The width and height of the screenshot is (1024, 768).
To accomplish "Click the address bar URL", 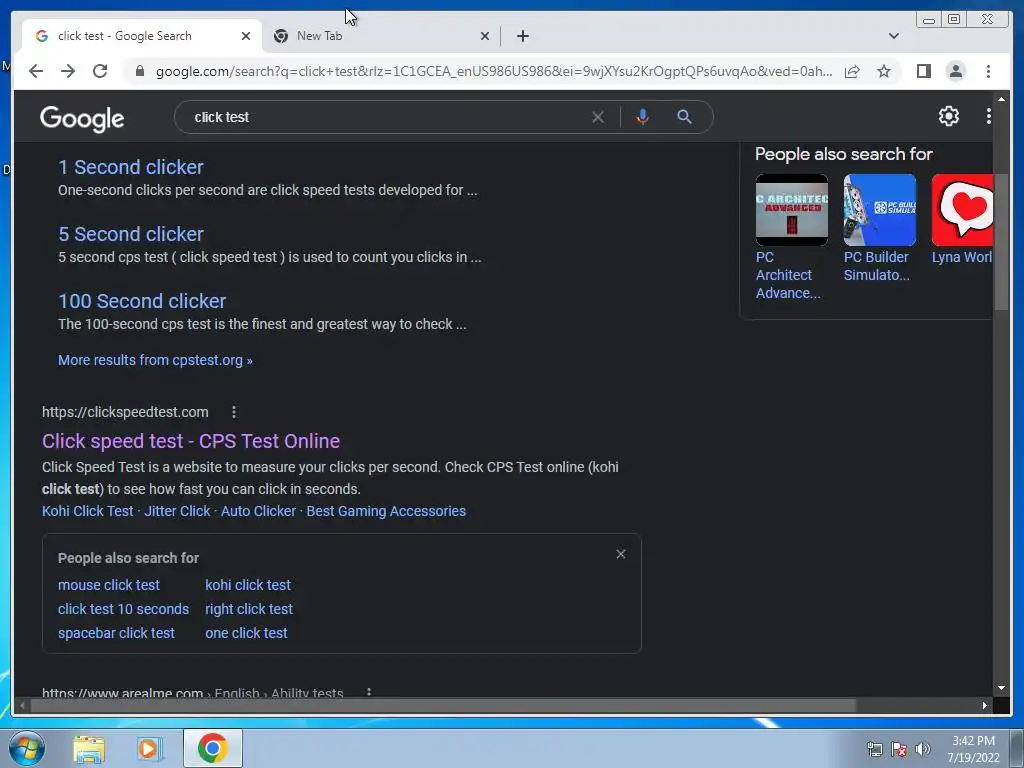I will 494,71.
